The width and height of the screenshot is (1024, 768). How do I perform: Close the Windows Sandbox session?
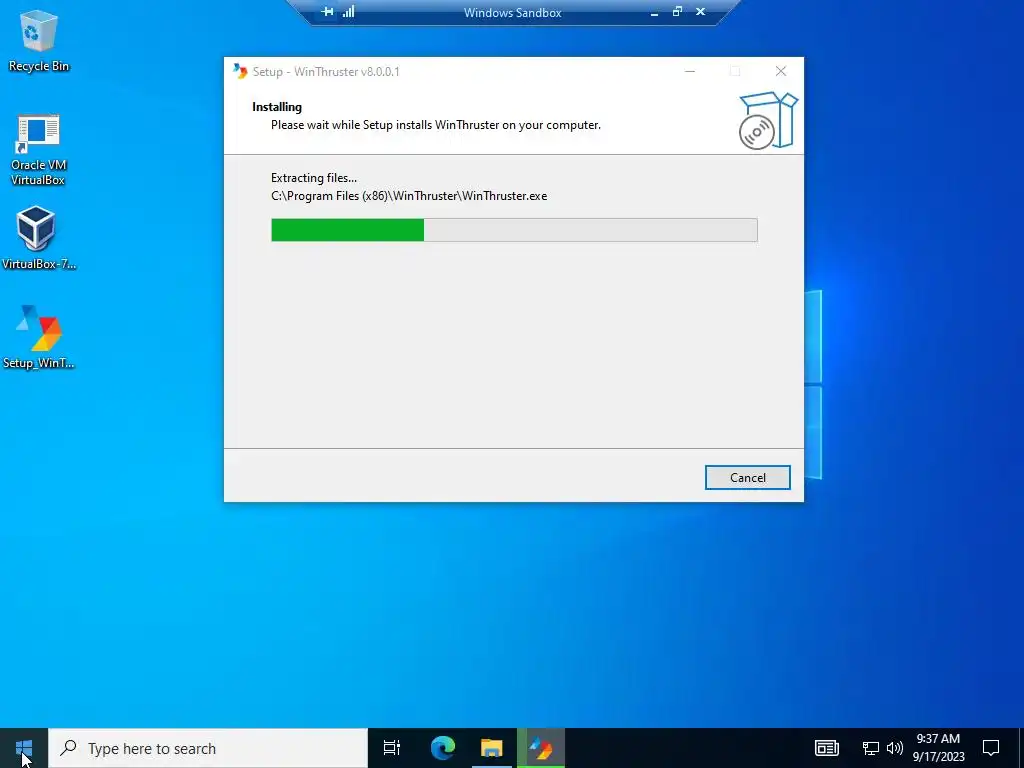click(x=700, y=12)
